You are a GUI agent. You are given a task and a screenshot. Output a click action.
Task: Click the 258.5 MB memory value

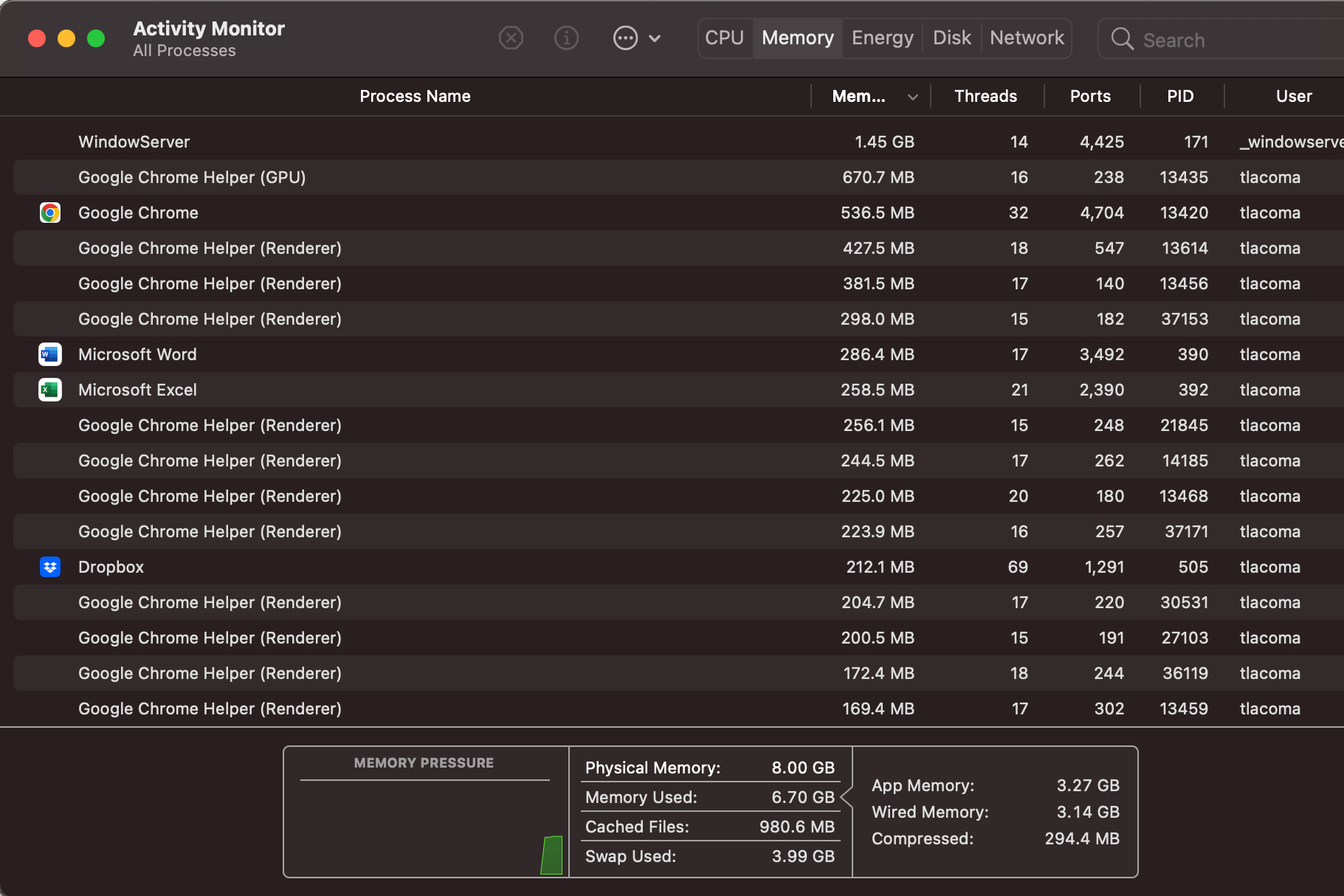tap(878, 390)
